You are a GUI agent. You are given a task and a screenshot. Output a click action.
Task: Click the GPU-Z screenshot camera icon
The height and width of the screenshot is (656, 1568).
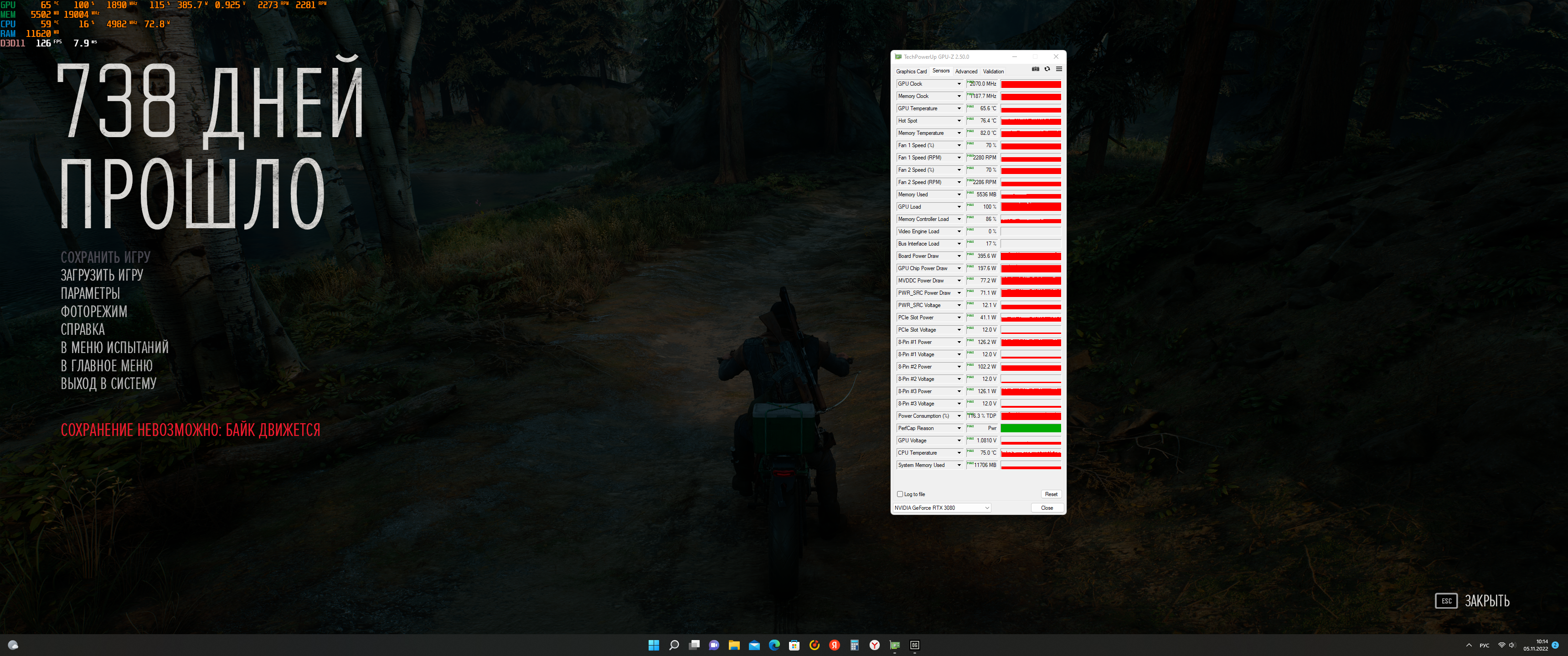coord(1036,69)
